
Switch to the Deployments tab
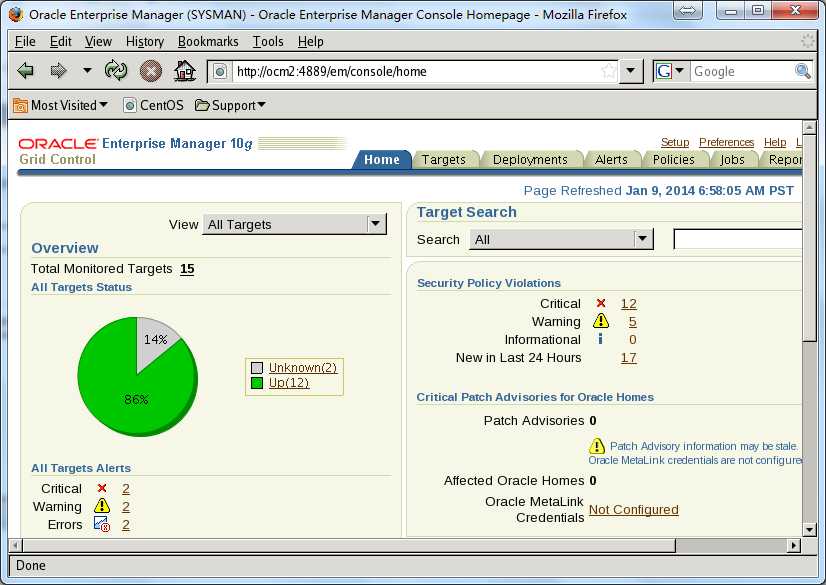pyautogui.click(x=530, y=160)
